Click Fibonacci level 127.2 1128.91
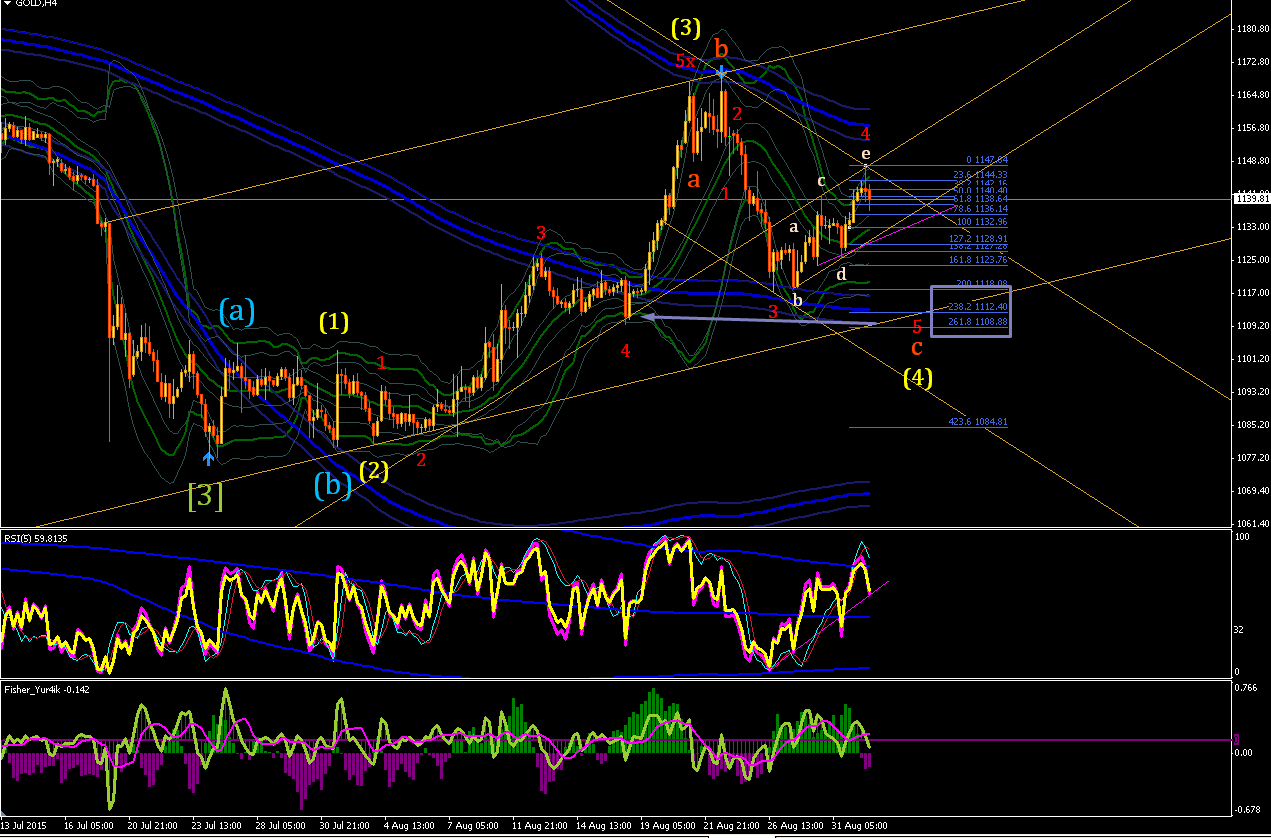Screen dimensions: 1271x838 pyautogui.click(x=978, y=238)
